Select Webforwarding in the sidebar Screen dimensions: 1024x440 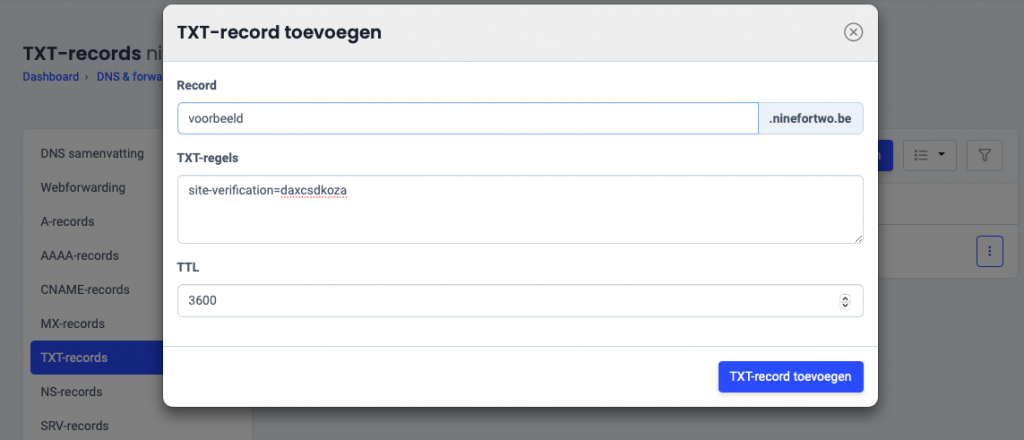[82, 188]
